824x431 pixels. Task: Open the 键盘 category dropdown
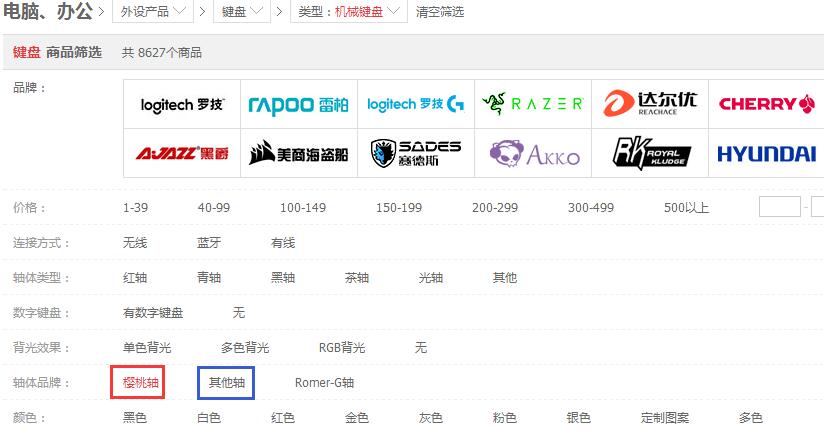242,11
